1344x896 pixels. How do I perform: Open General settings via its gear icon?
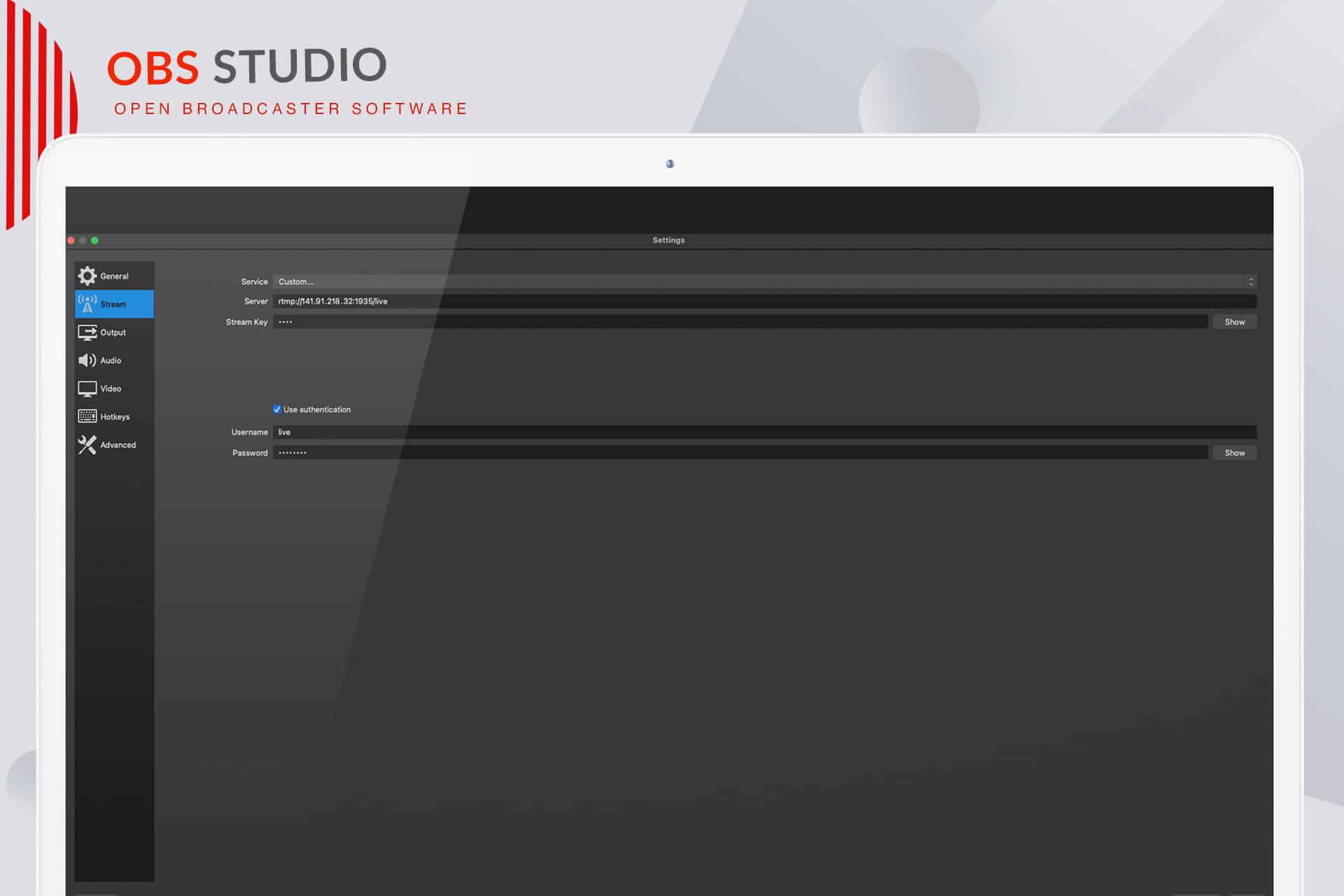[x=87, y=276]
